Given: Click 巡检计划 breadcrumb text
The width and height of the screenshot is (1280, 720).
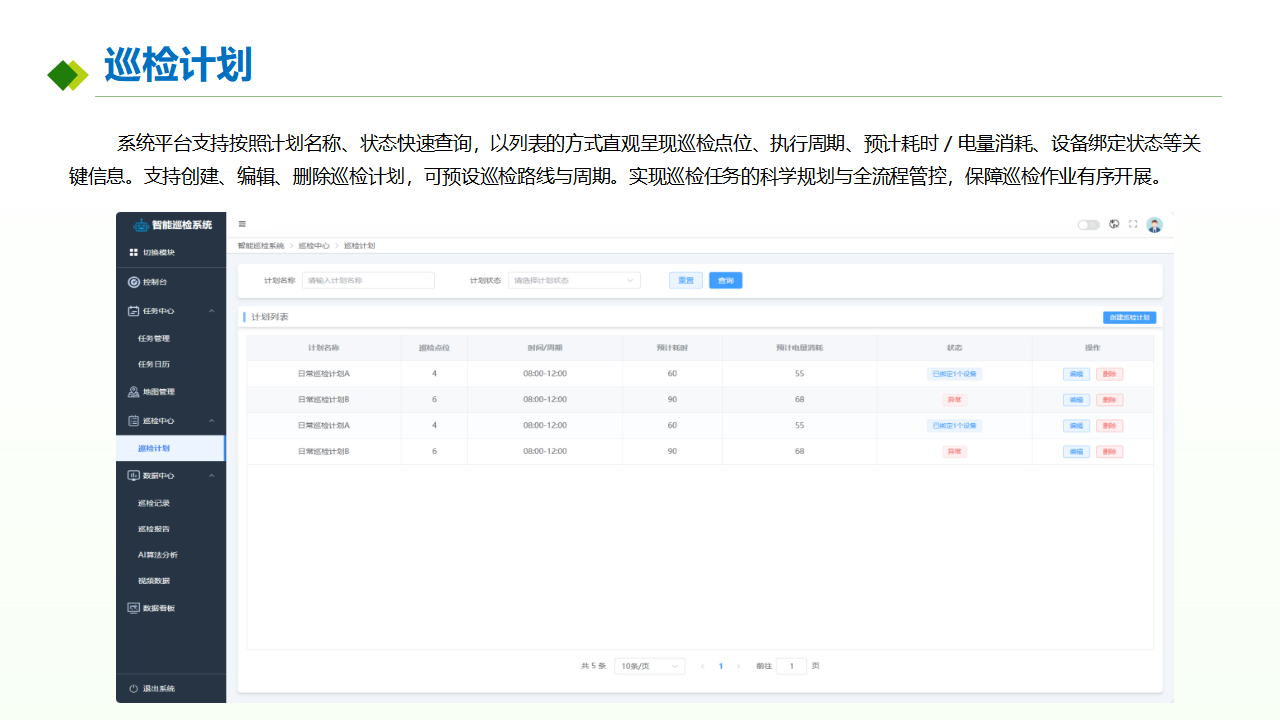Looking at the screenshot, I should click(x=359, y=246).
